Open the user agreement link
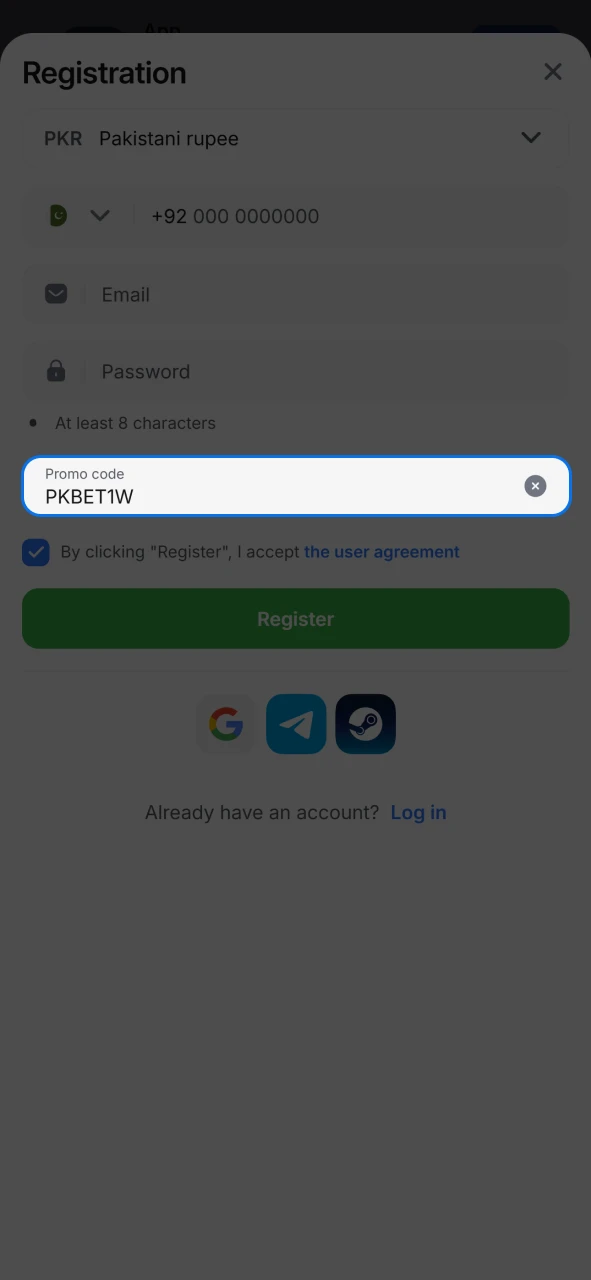This screenshot has width=591, height=1280. pyautogui.click(x=382, y=552)
